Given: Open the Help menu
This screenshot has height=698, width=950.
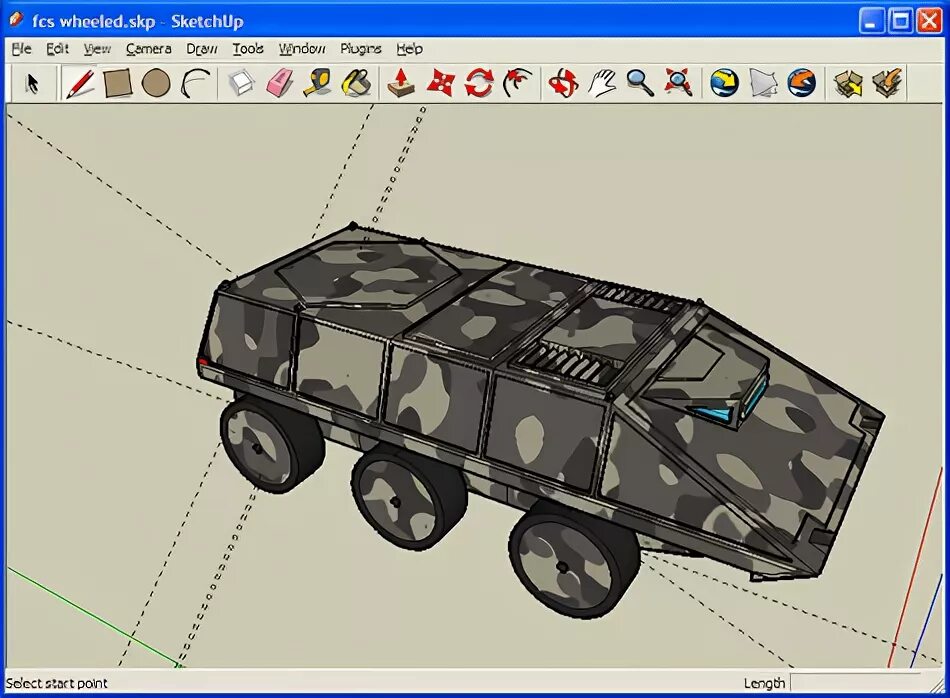Looking at the screenshot, I should [409, 48].
